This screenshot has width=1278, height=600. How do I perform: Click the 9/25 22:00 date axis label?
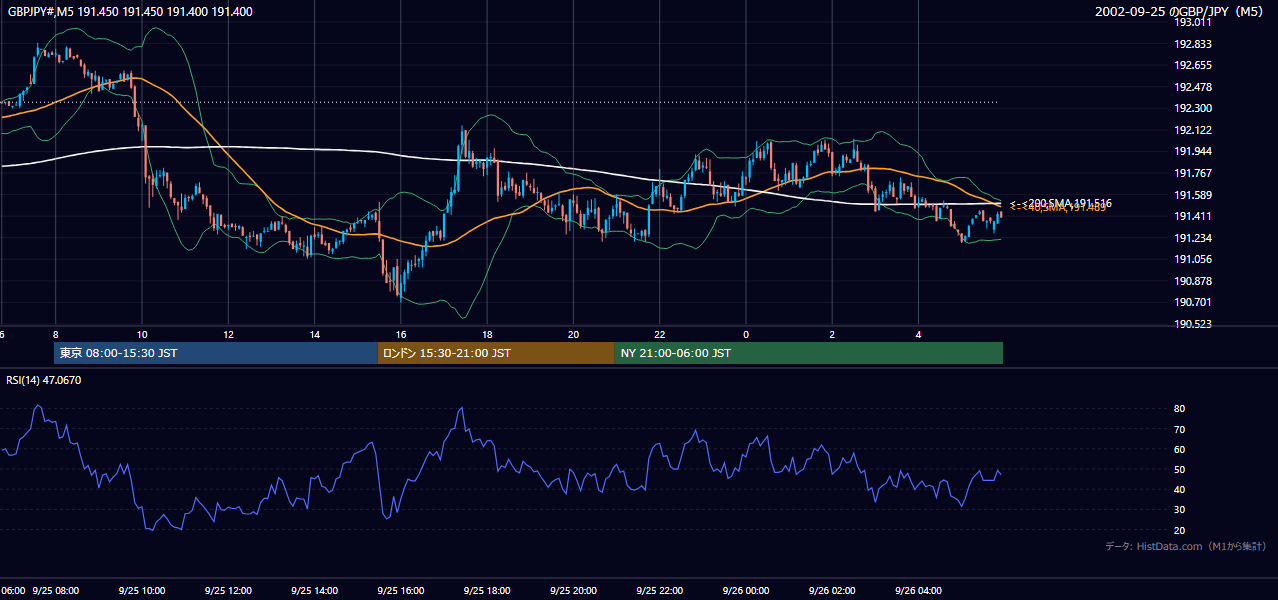pyautogui.click(x=659, y=590)
